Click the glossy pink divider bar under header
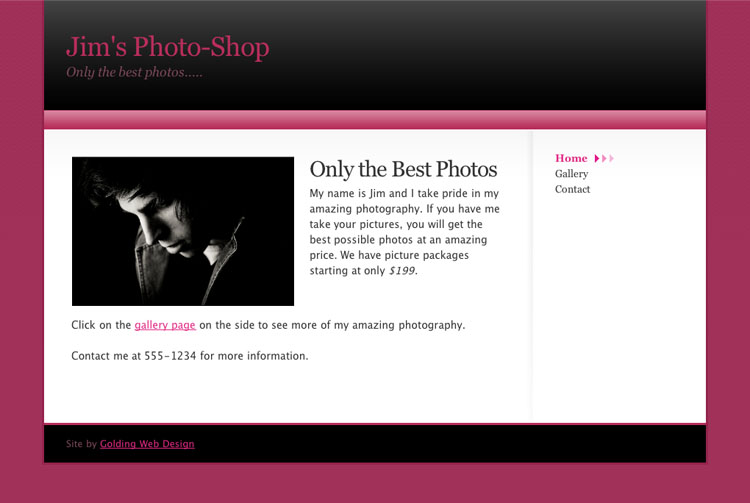The height and width of the screenshot is (503, 750). (375, 120)
